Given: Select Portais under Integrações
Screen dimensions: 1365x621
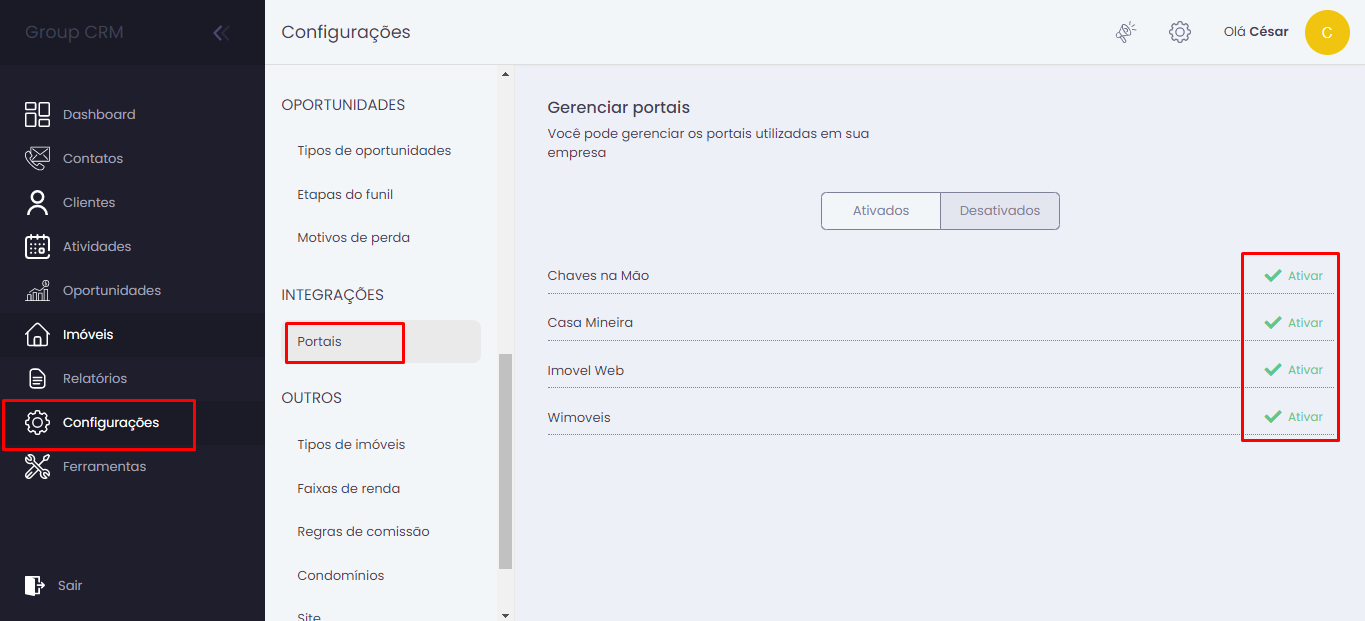Looking at the screenshot, I should pyautogui.click(x=381, y=341).
